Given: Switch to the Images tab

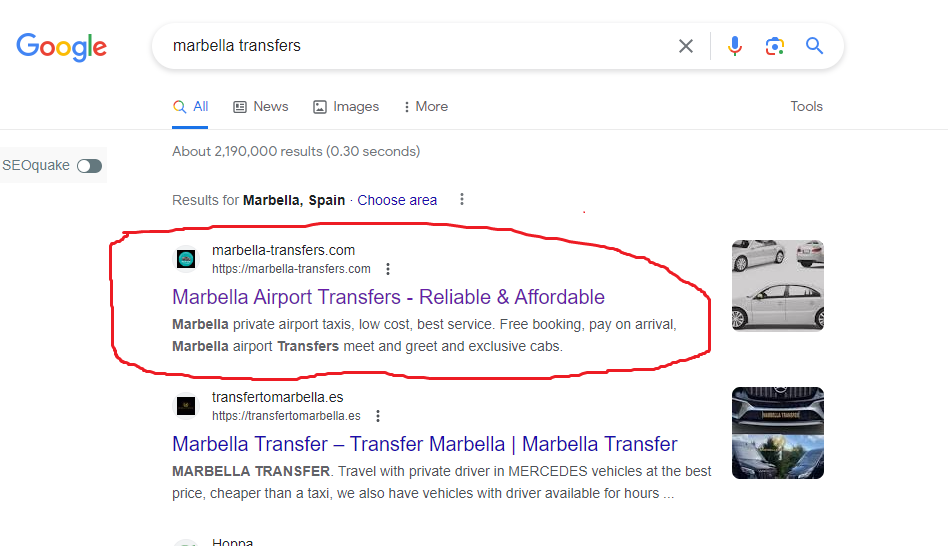Looking at the screenshot, I should (x=346, y=106).
